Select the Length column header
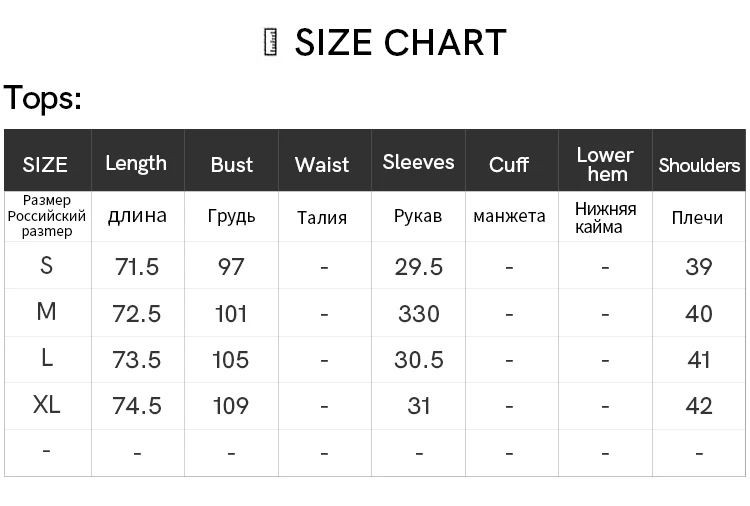750x506 pixels. point(136,164)
